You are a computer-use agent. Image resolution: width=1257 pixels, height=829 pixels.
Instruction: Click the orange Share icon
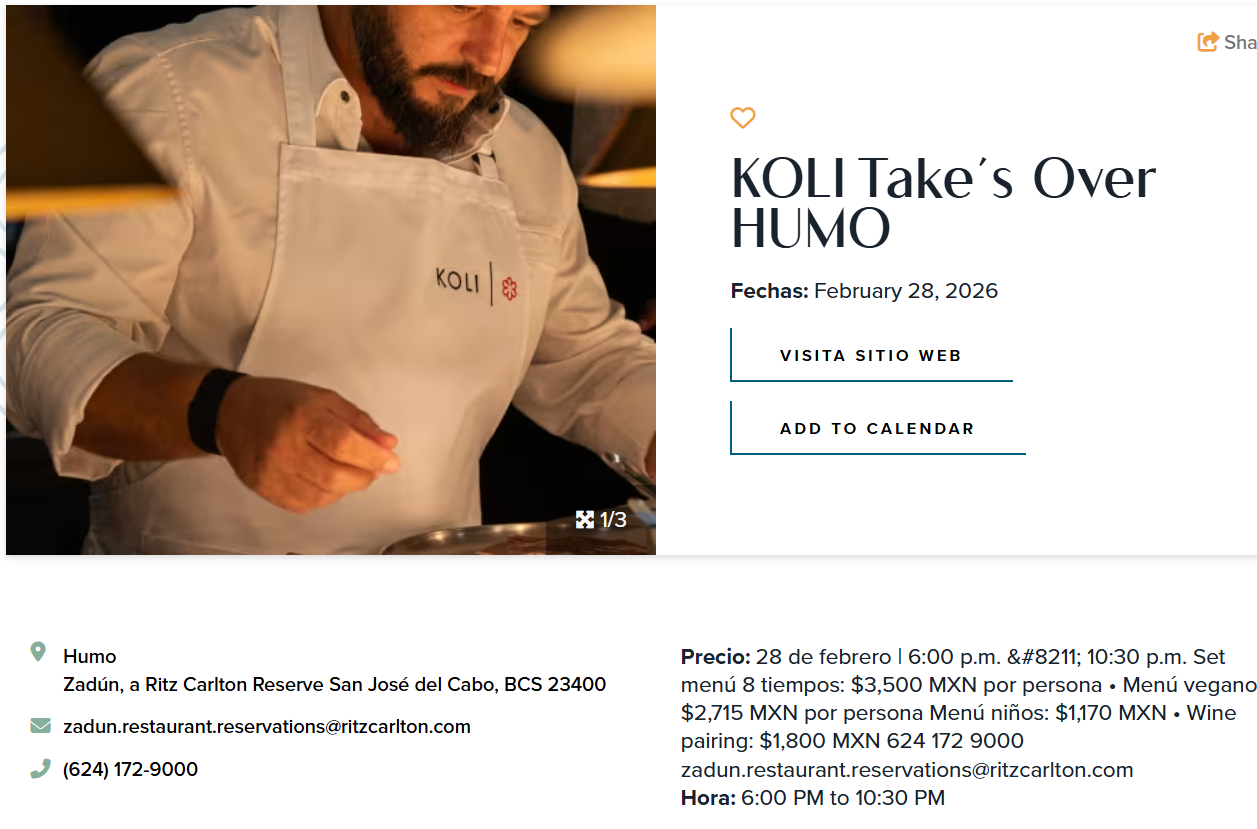(x=1208, y=42)
